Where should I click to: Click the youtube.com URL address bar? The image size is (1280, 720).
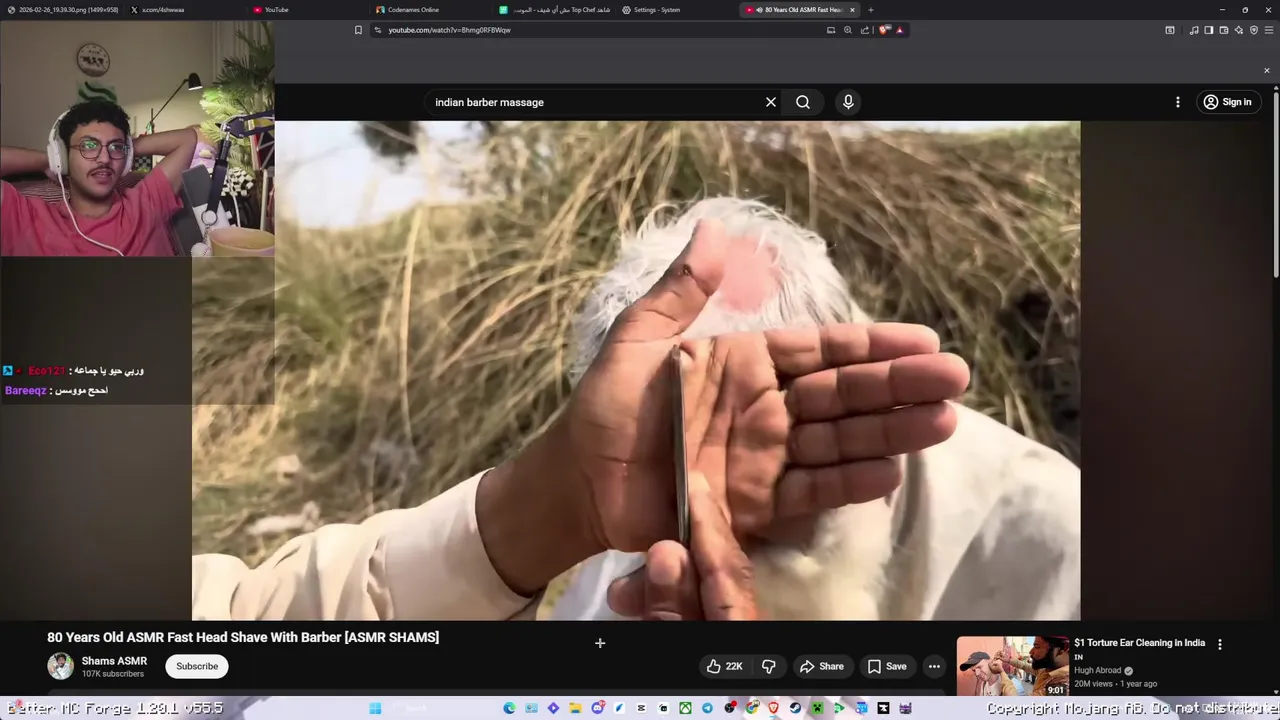(600, 30)
